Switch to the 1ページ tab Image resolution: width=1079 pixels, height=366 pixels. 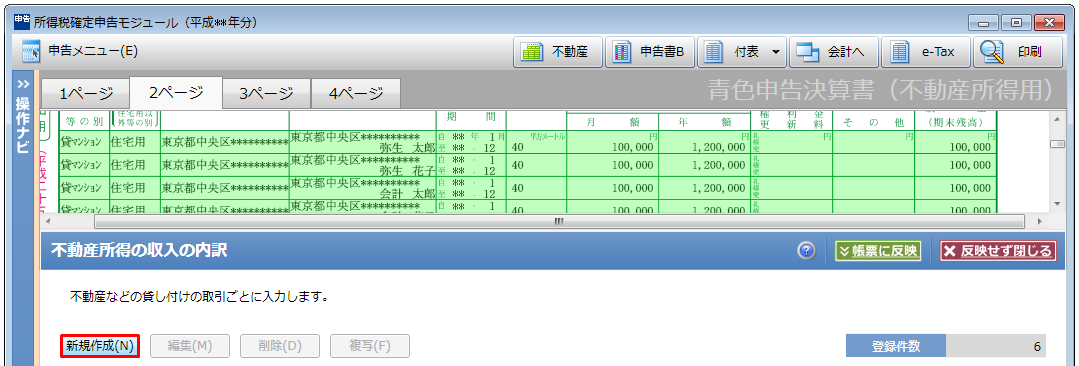(85, 94)
